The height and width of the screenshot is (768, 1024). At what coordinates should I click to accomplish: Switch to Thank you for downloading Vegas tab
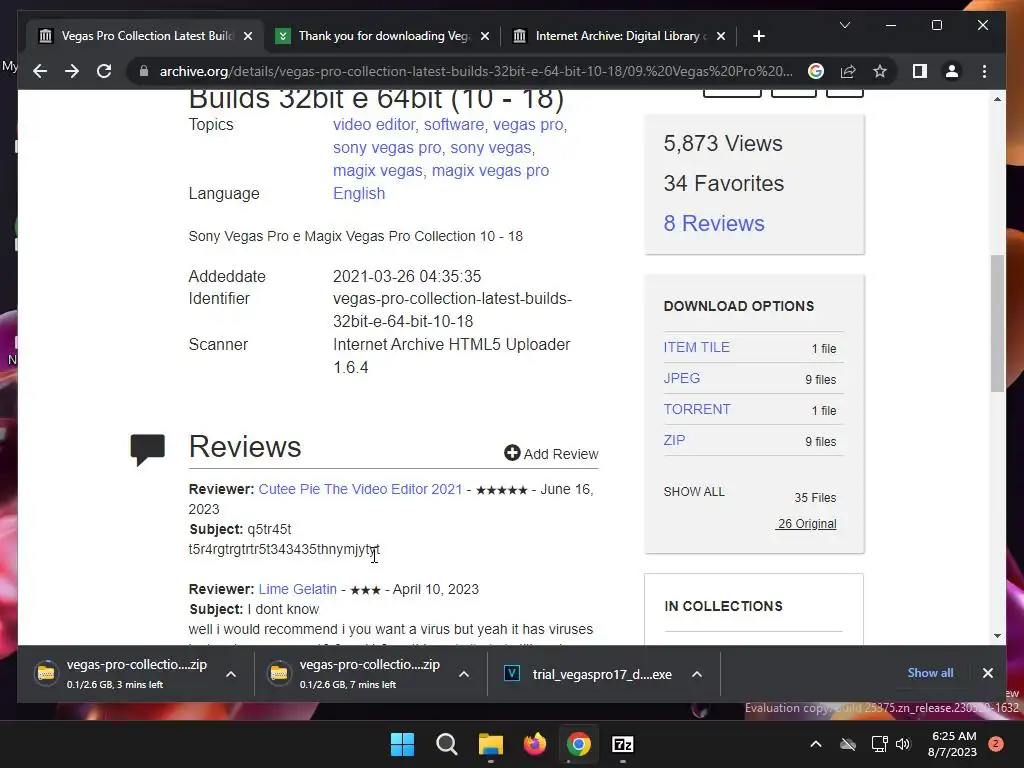[382, 36]
